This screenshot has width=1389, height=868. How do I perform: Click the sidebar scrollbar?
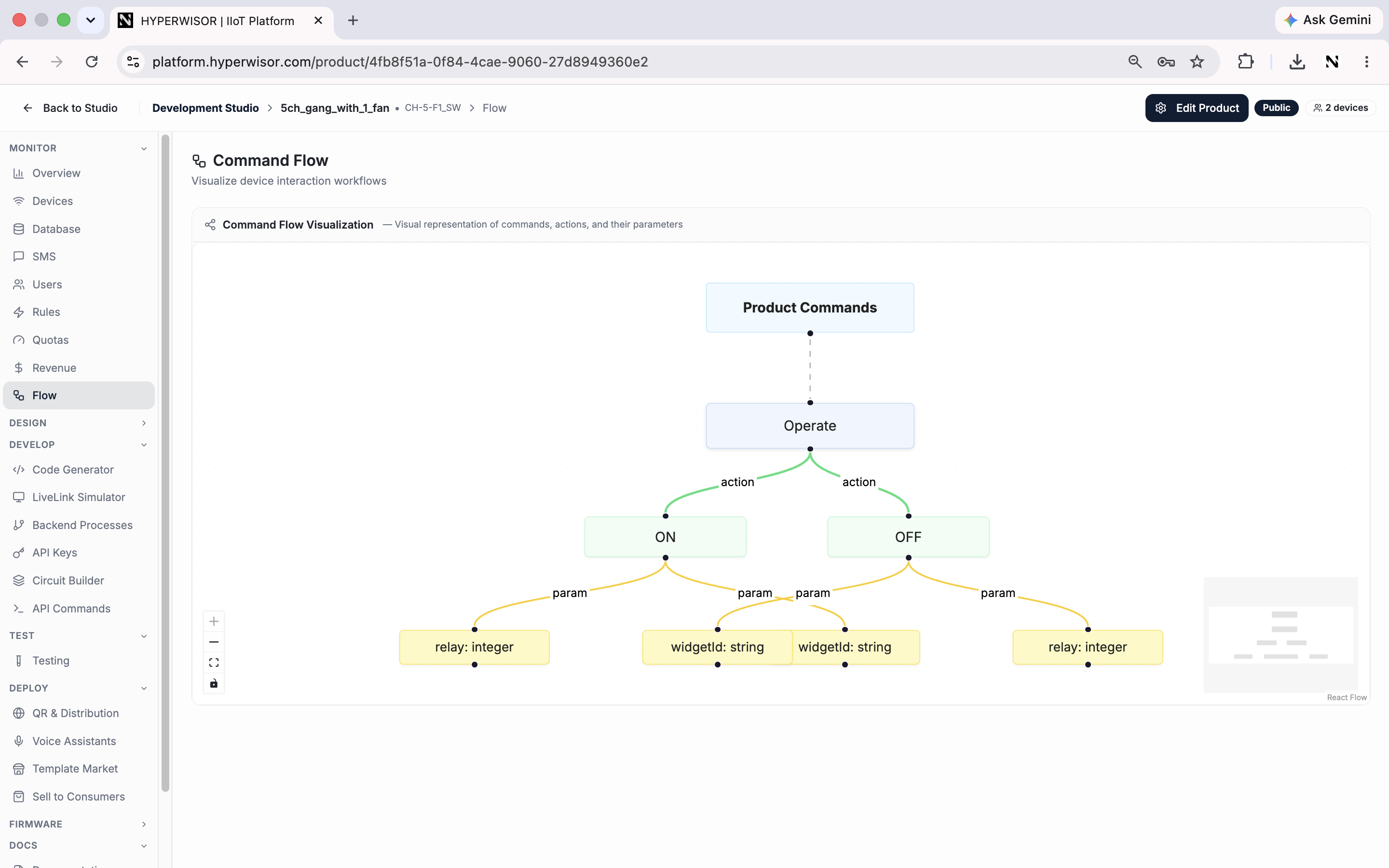tap(165, 463)
